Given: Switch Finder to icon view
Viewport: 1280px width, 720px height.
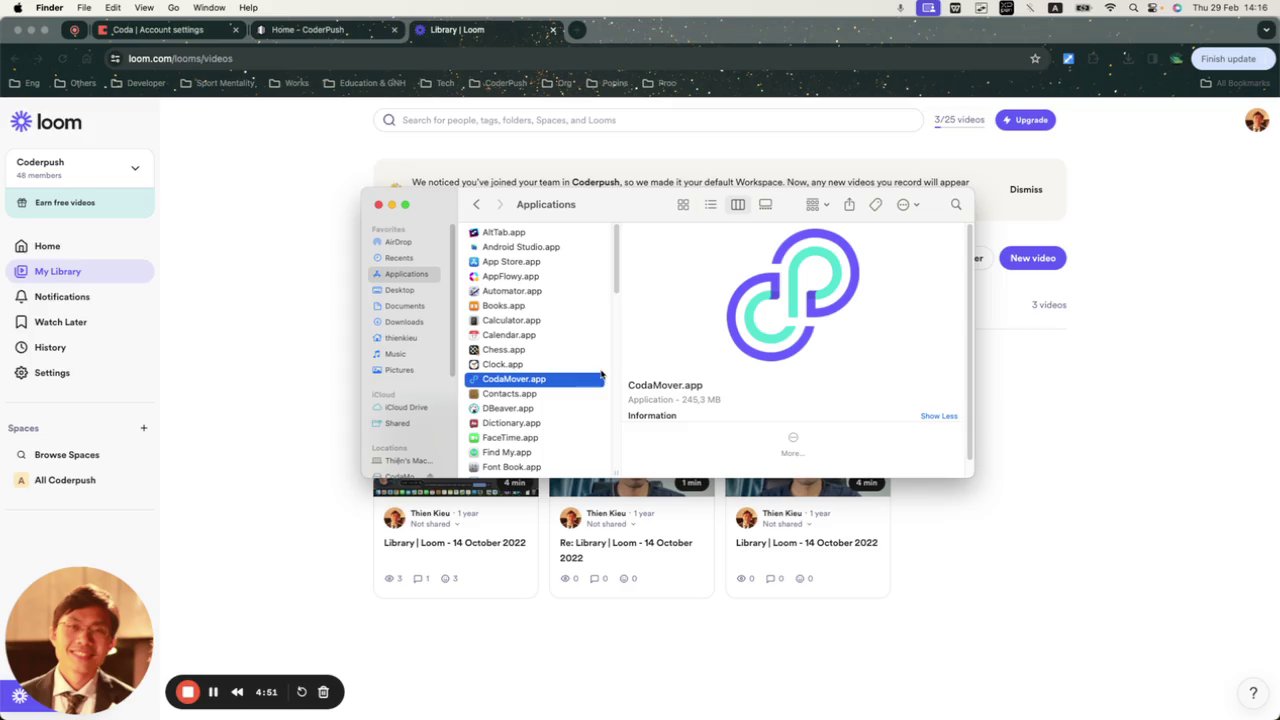Looking at the screenshot, I should (683, 204).
